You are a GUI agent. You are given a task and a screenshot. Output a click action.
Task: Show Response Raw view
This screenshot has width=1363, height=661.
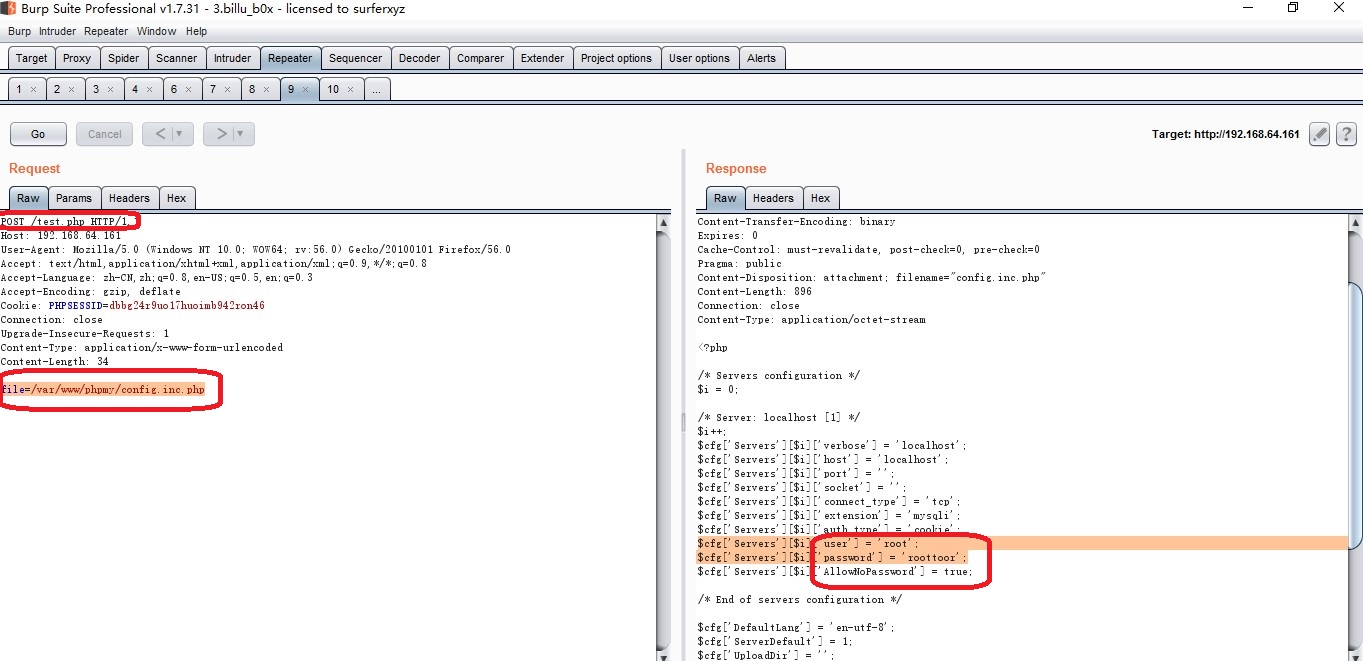click(725, 198)
